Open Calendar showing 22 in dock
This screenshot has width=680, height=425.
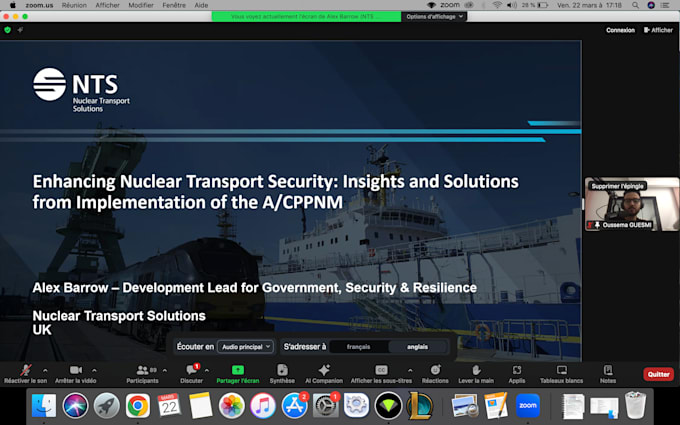point(169,406)
